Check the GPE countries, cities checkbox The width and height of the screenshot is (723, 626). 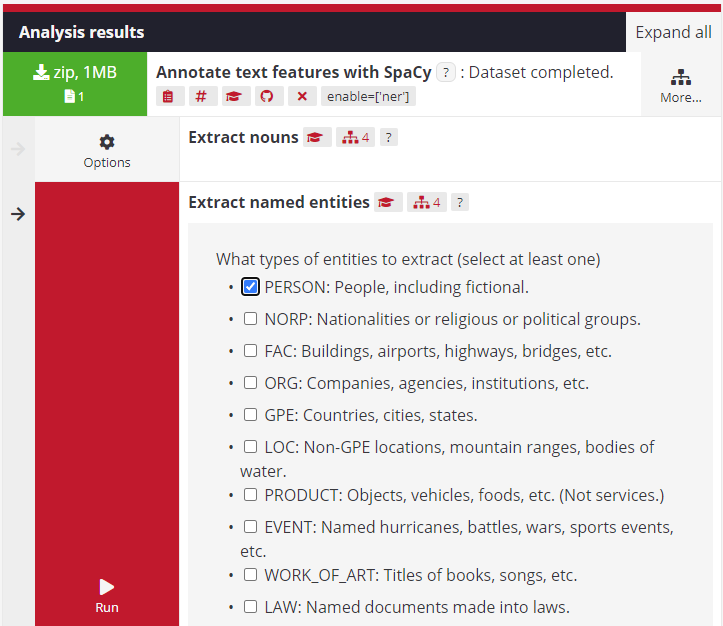coord(251,415)
